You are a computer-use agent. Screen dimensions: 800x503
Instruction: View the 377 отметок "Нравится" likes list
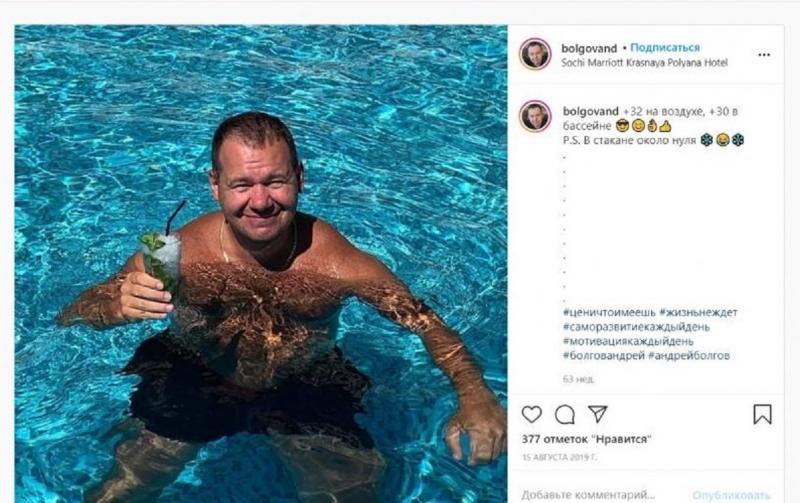(586, 439)
